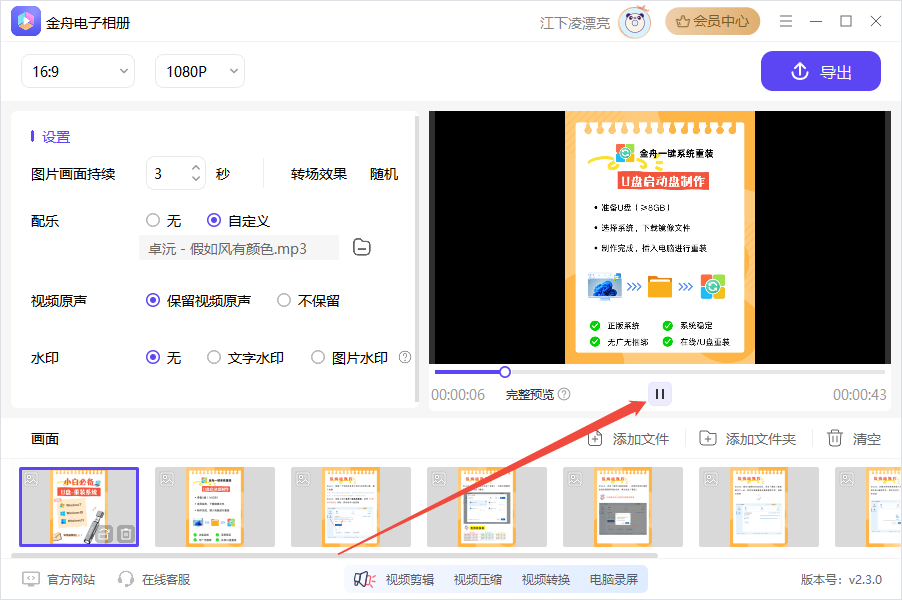Click the thumbnail strip horizontal scrollbar

[334, 556]
